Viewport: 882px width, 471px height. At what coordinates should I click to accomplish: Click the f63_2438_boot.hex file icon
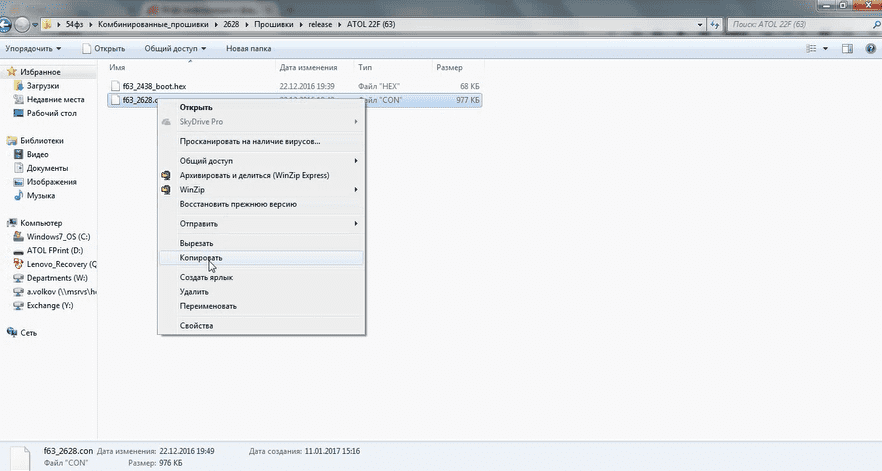[x=115, y=86]
